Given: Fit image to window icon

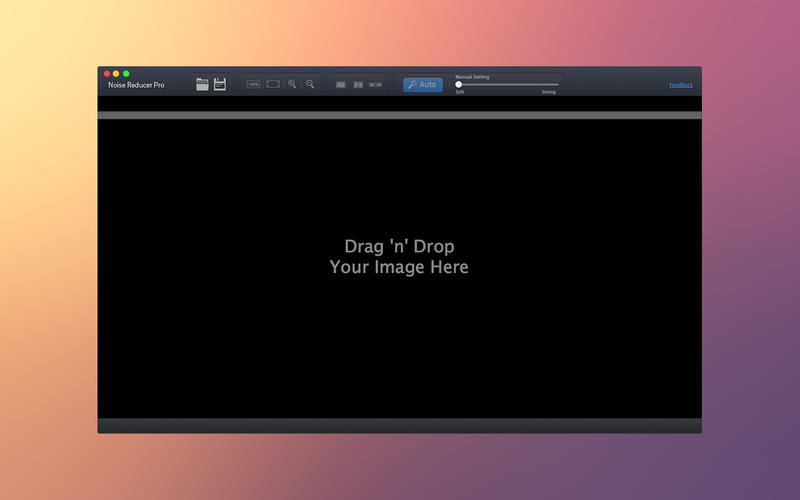Looking at the screenshot, I should click(x=273, y=84).
